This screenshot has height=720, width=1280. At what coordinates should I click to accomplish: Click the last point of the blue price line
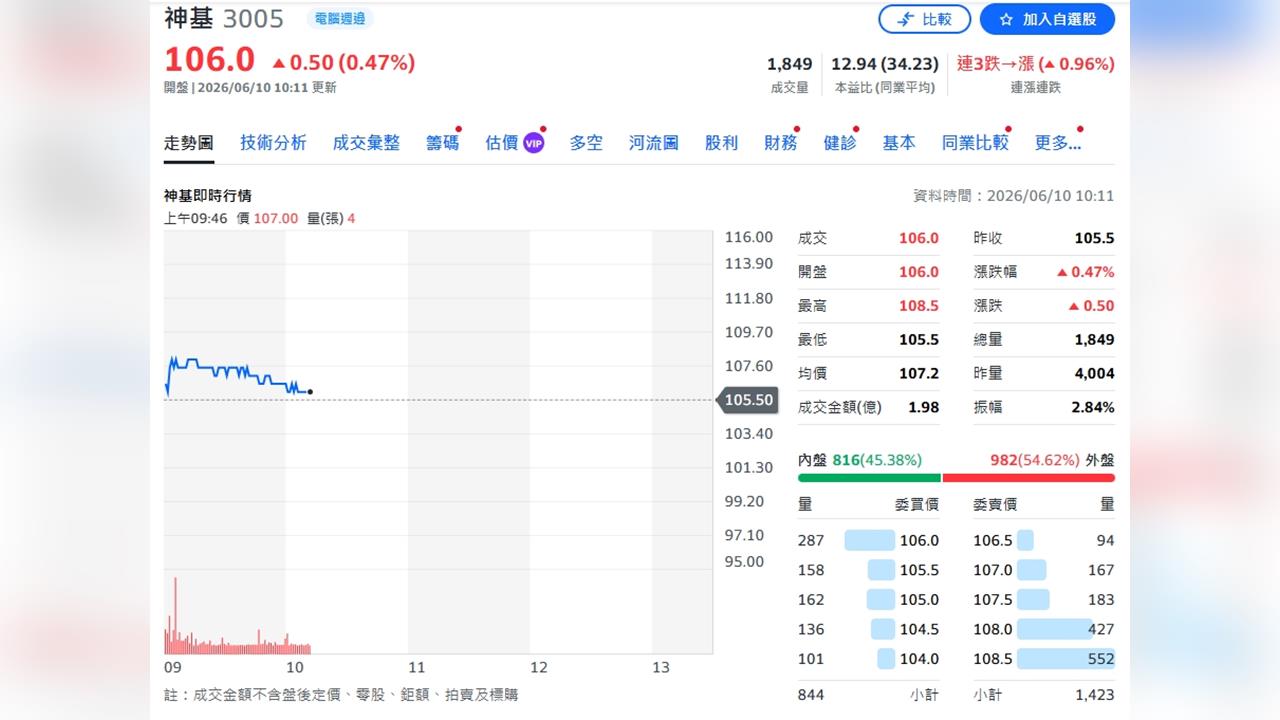[x=310, y=391]
